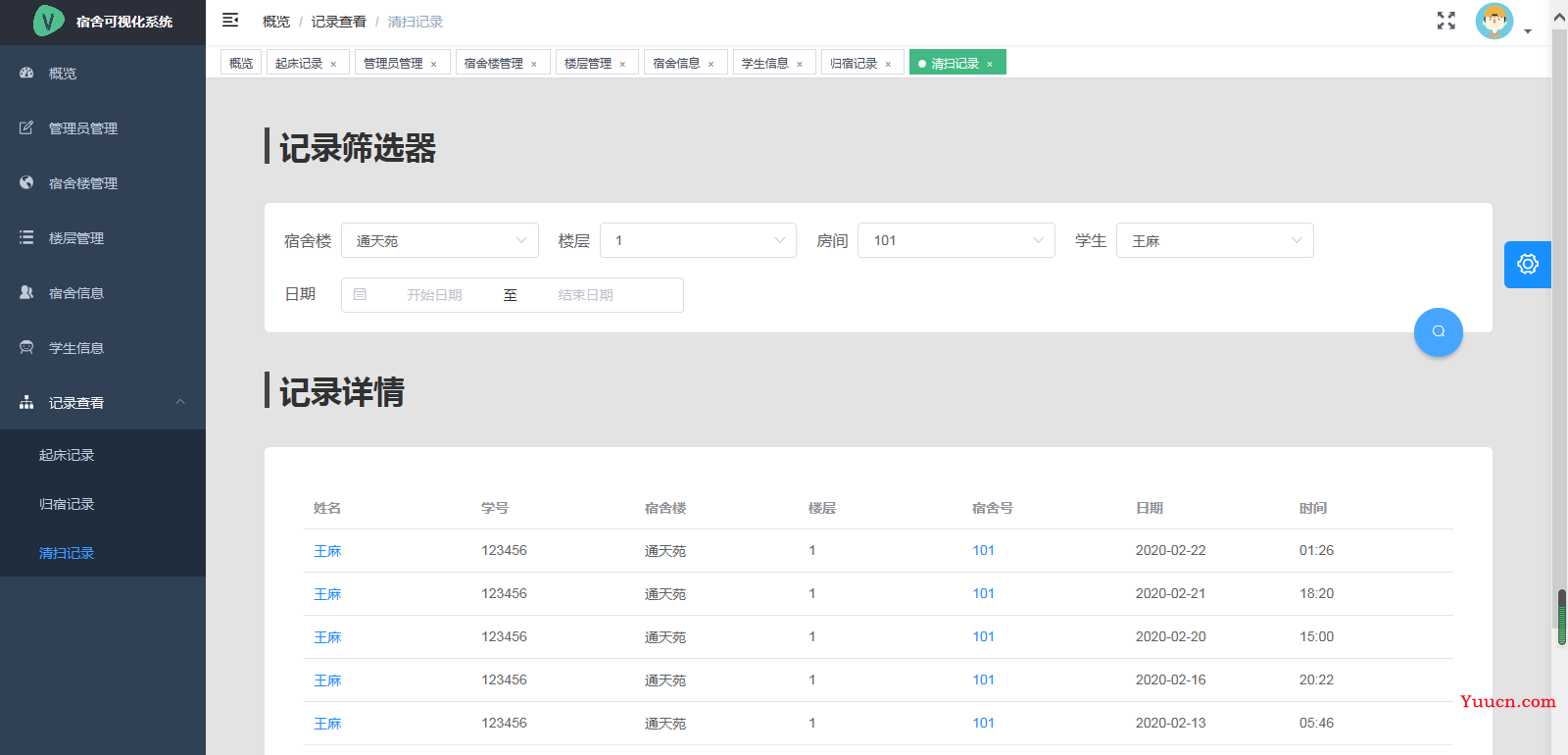Open 101 dorm link in 2020-02-13 row
Viewport: 1568px width, 755px height.
coord(983,723)
